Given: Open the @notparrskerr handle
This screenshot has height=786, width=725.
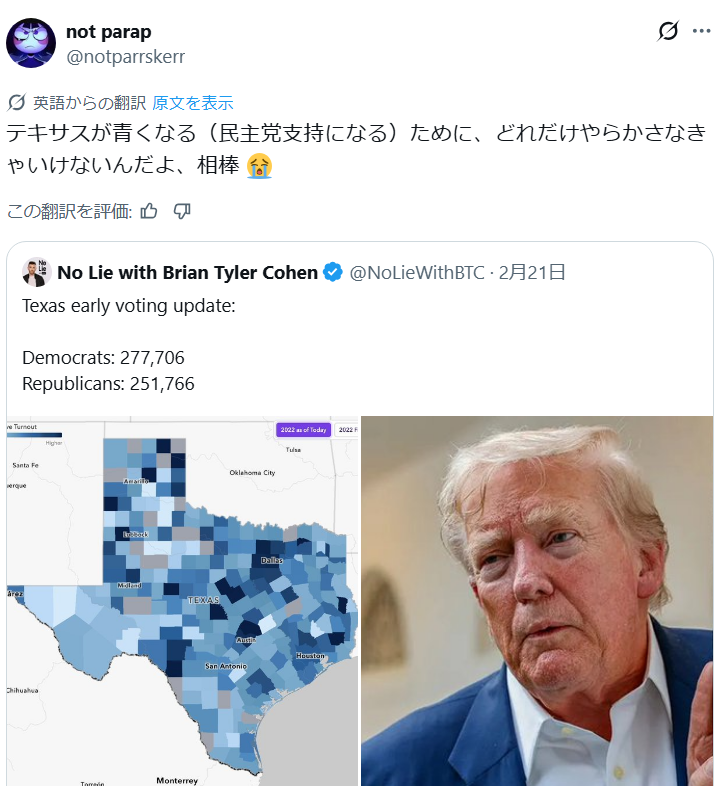Looking at the screenshot, I should pyautogui.click(x=125, y=57).
